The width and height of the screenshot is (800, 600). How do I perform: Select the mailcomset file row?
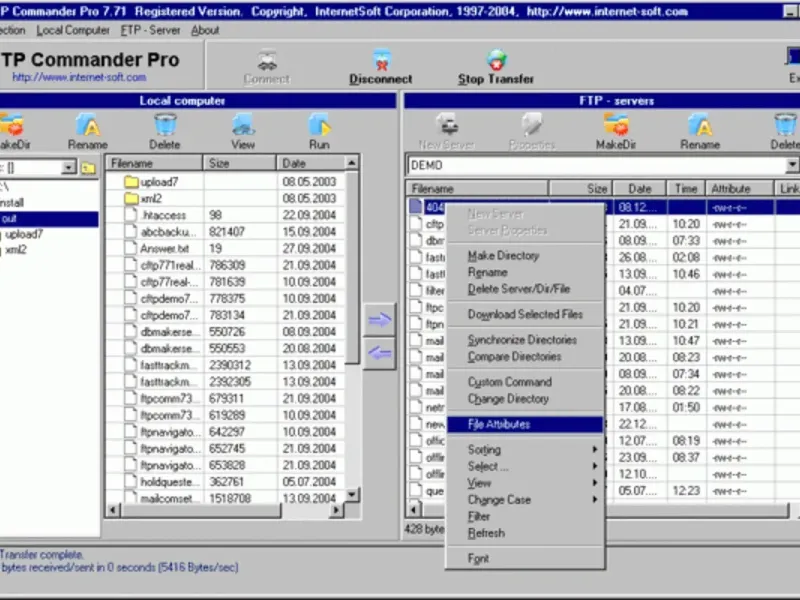coord(225,498)
